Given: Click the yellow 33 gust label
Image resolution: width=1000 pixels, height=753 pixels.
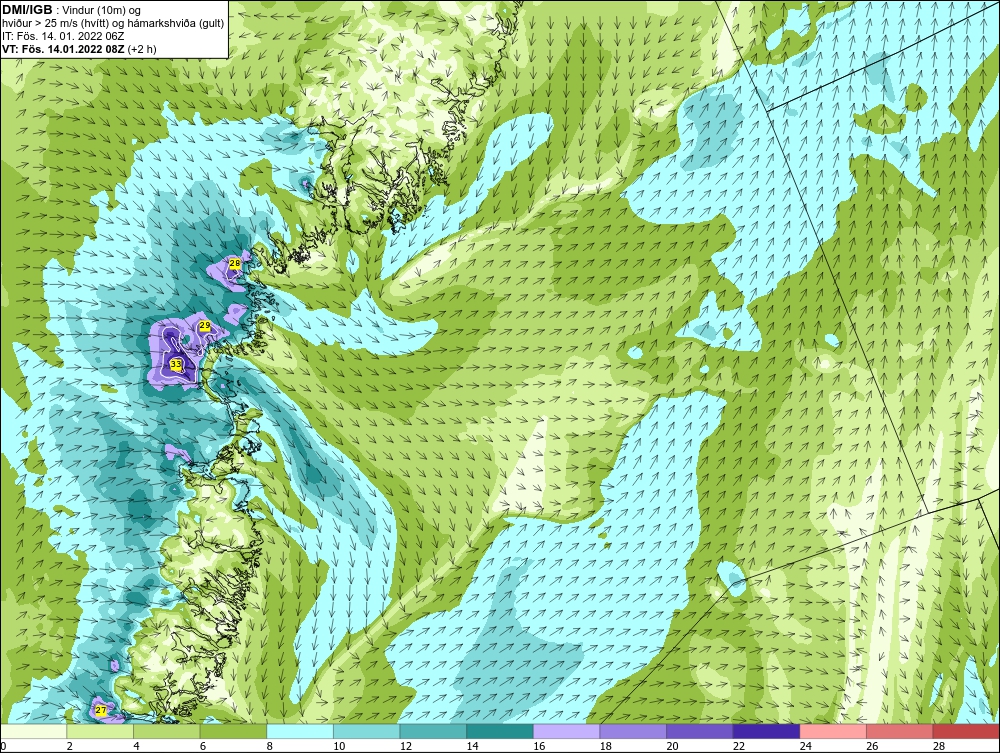Looking at the screenshot, I should [176, 364].
